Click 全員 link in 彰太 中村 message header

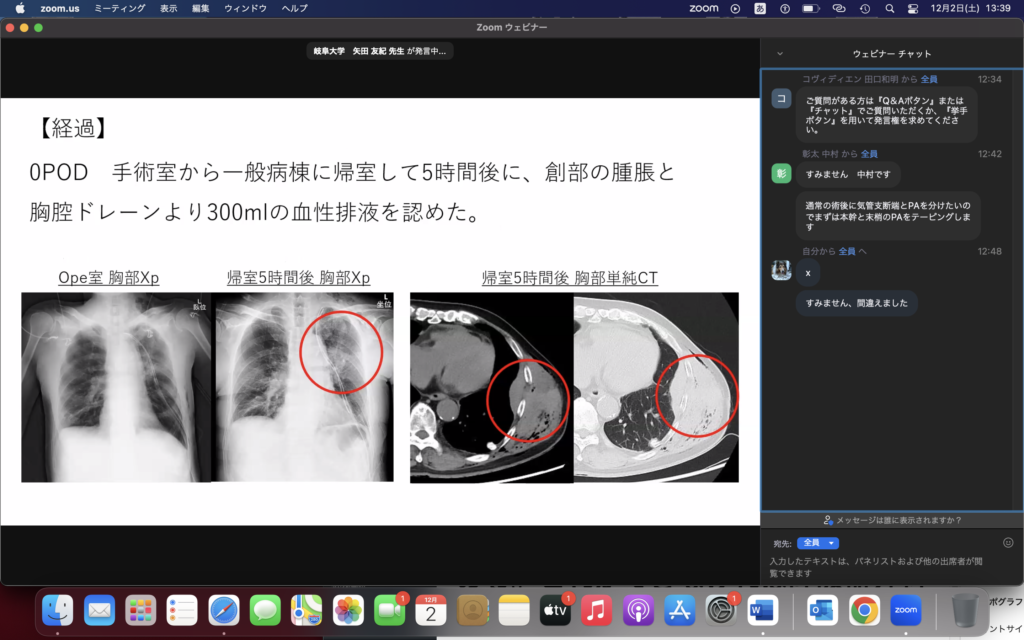(869, 154)
